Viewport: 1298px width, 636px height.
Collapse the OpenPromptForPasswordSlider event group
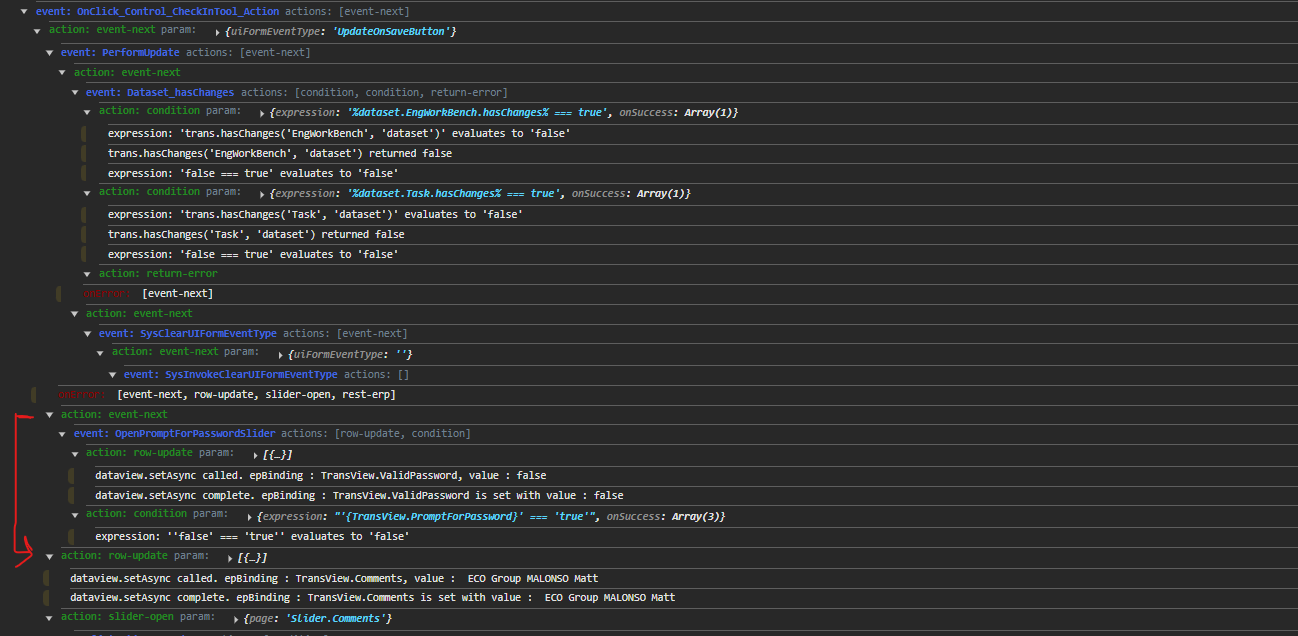point(62,434)
